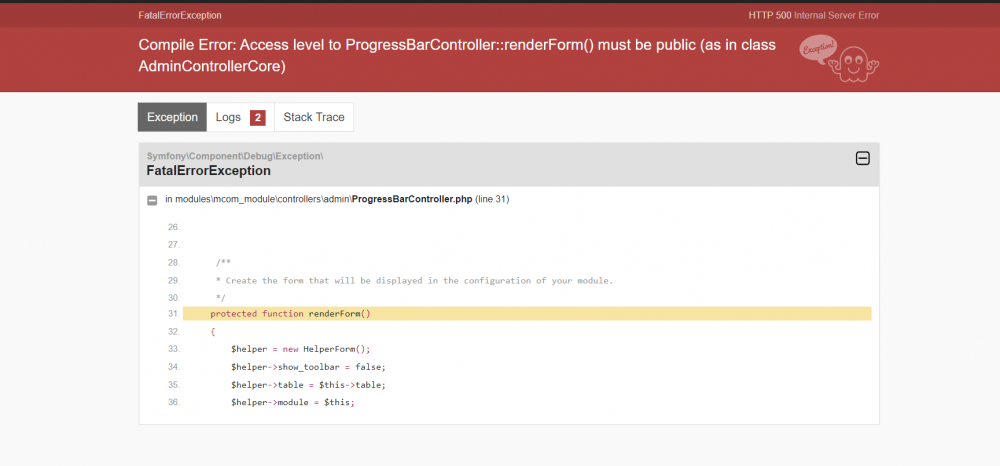1000x466 pixels.
Task: Click the Symfony\Component\Debug\Exception namespace text
Action: pos(234,156)
